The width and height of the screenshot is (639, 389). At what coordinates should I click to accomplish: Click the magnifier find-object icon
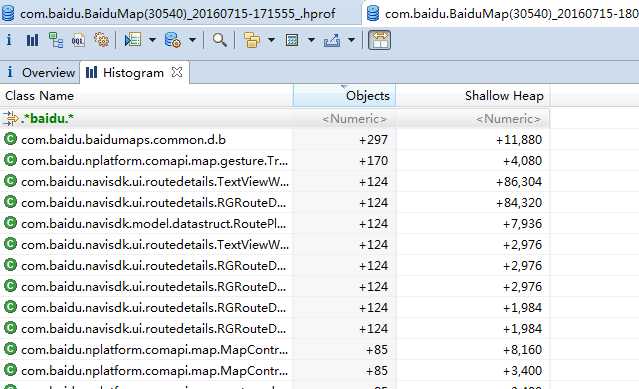pyautogui.click(x=220, y=40)
